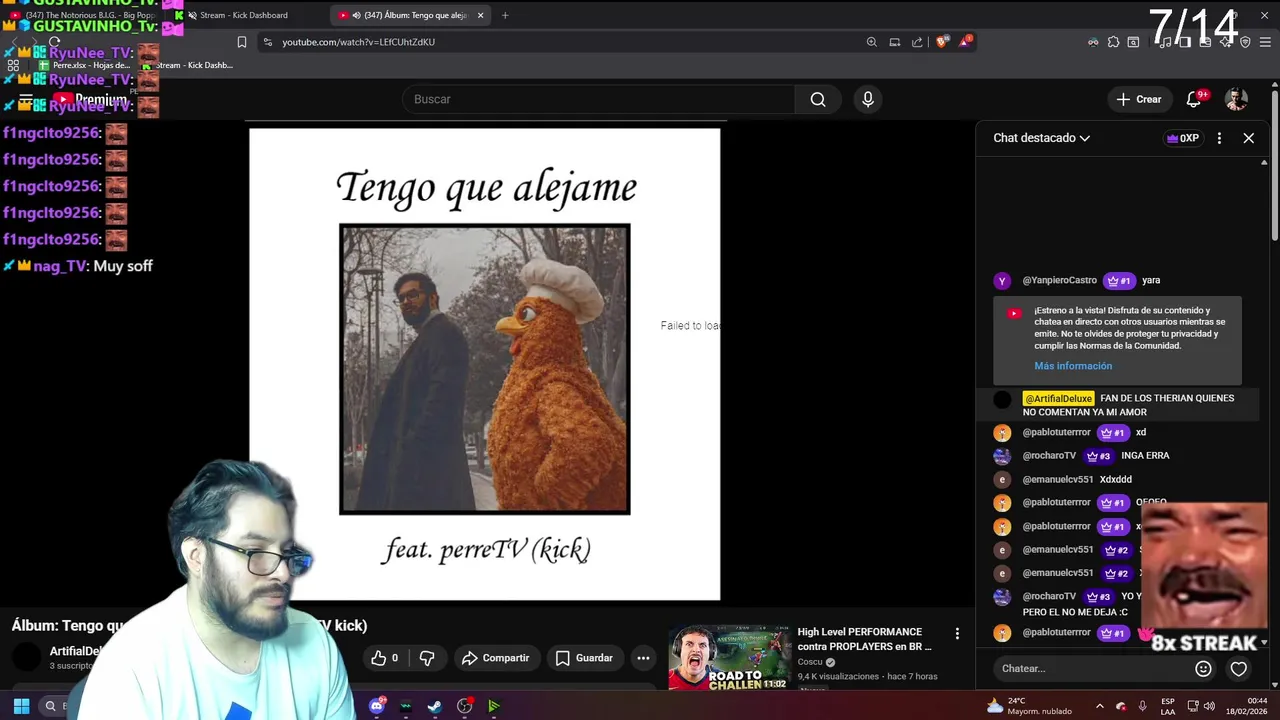Expand the Chat destacado dropdown
Viewport: 1280px width, 720px height.
pyautogui.click(x=1041, y=138)
